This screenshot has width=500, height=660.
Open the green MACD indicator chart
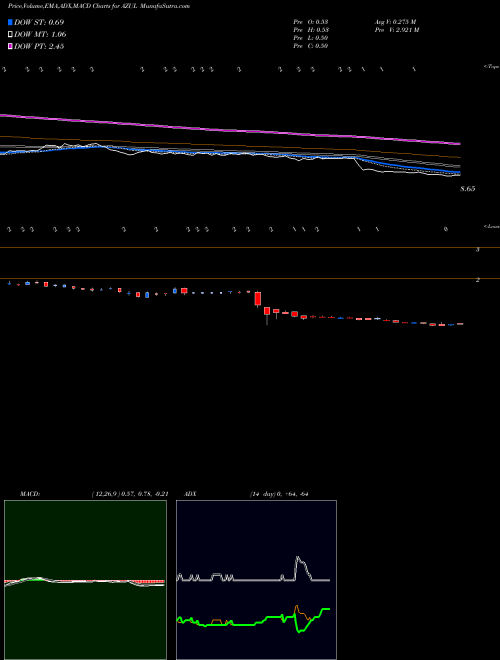click(85, 580)
